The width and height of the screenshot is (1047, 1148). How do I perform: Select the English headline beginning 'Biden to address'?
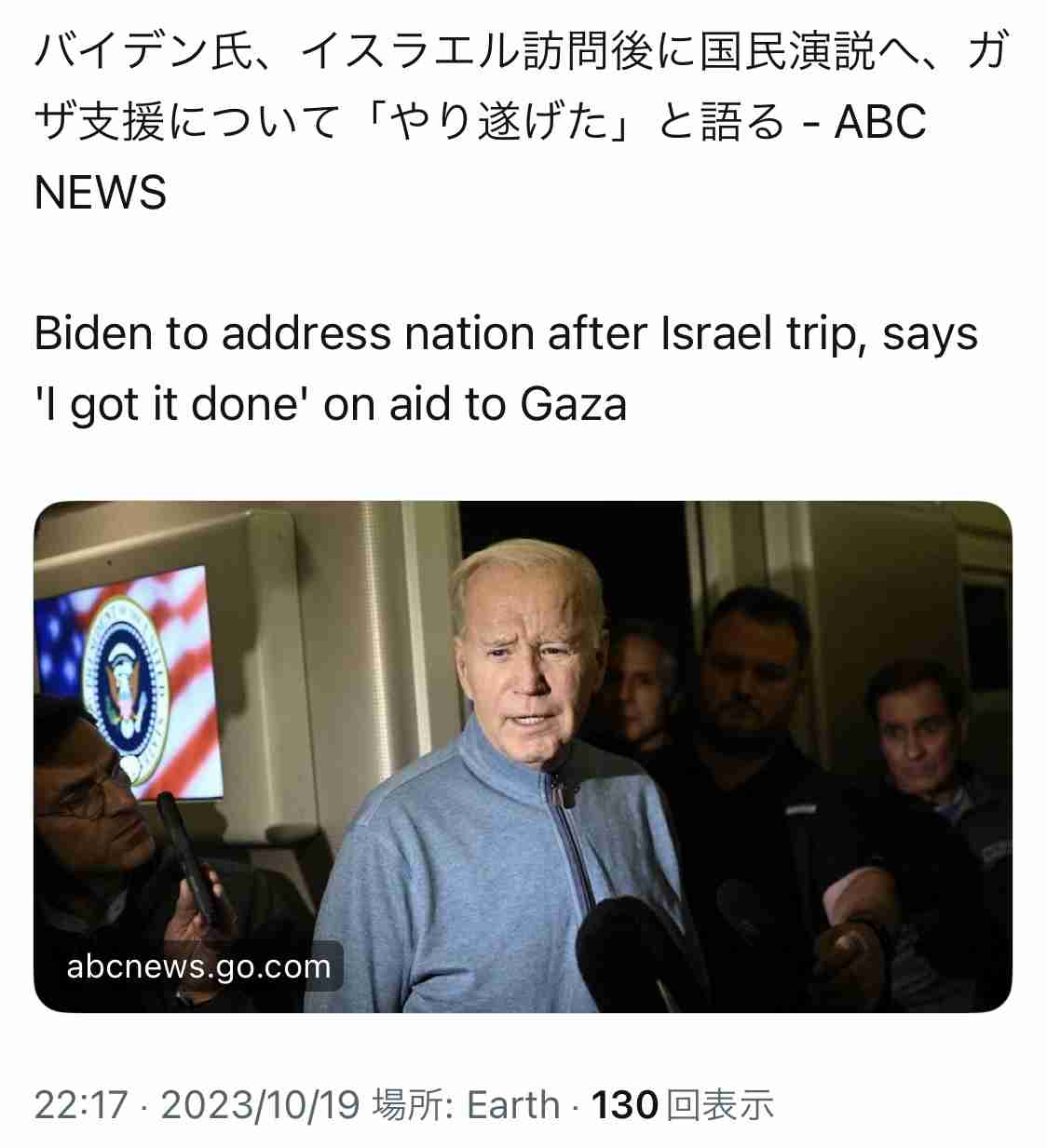tap(506, 368)
